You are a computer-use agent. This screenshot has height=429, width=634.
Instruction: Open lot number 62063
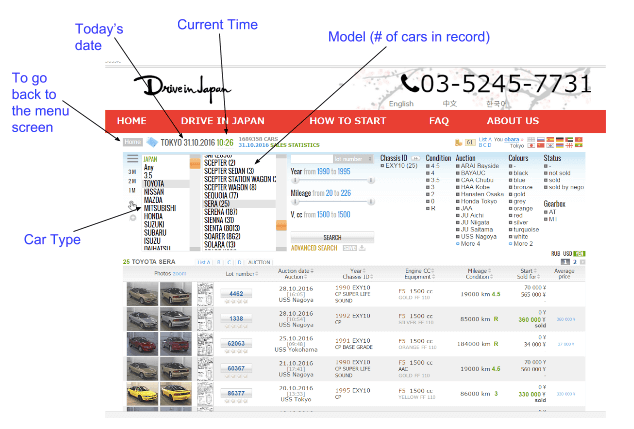tap(236, 343)
